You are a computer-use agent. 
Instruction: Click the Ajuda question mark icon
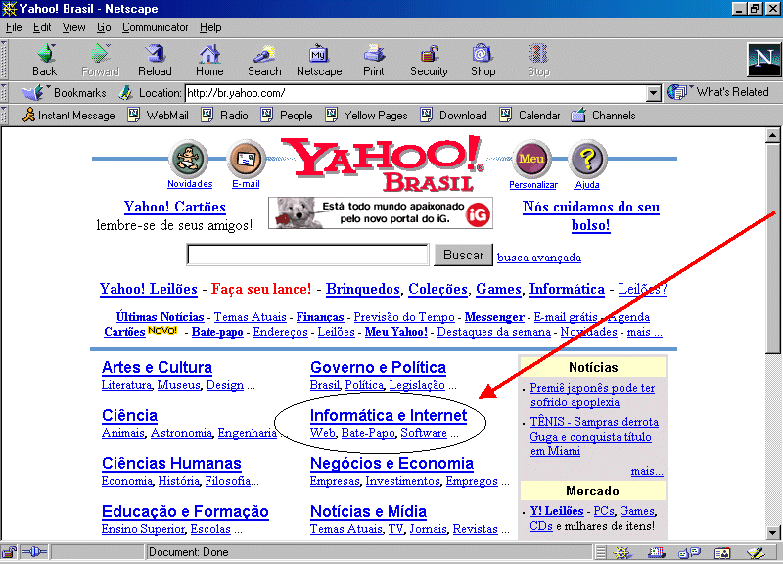pyautogui.click(x=588, y=159)
